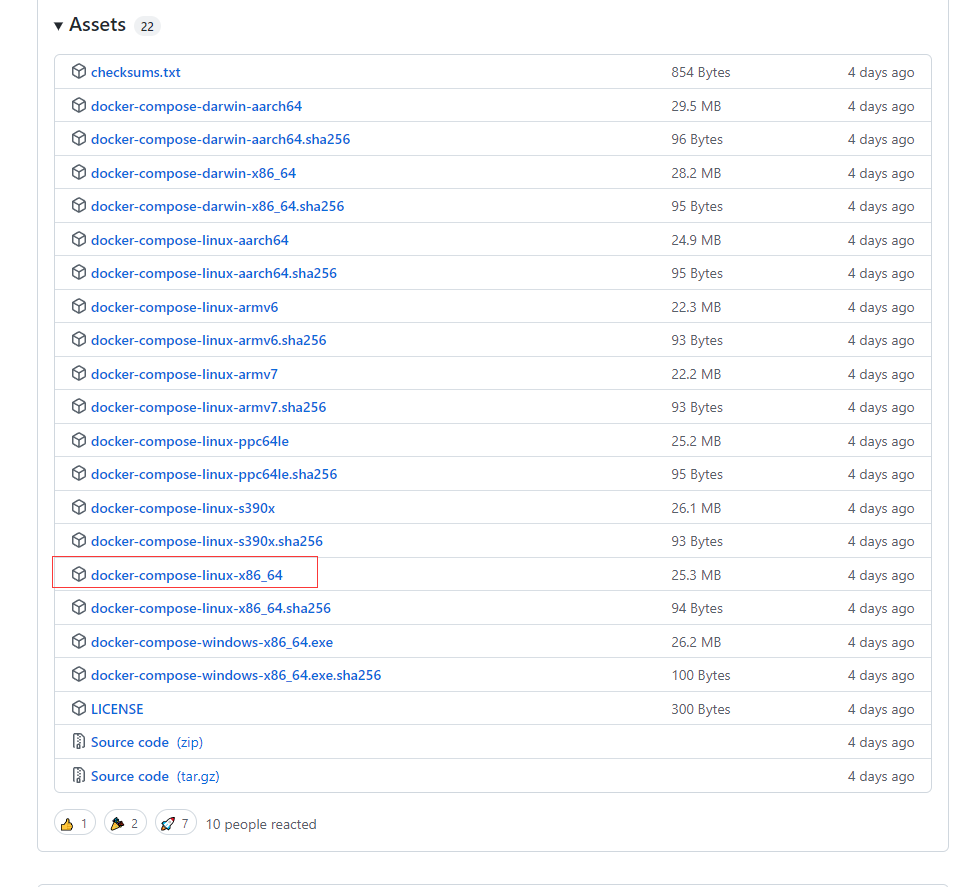Screen dimensions: 968x887
Task: Download docker-compose-linux-armv6 binary
Action: (x=185, y=307)
